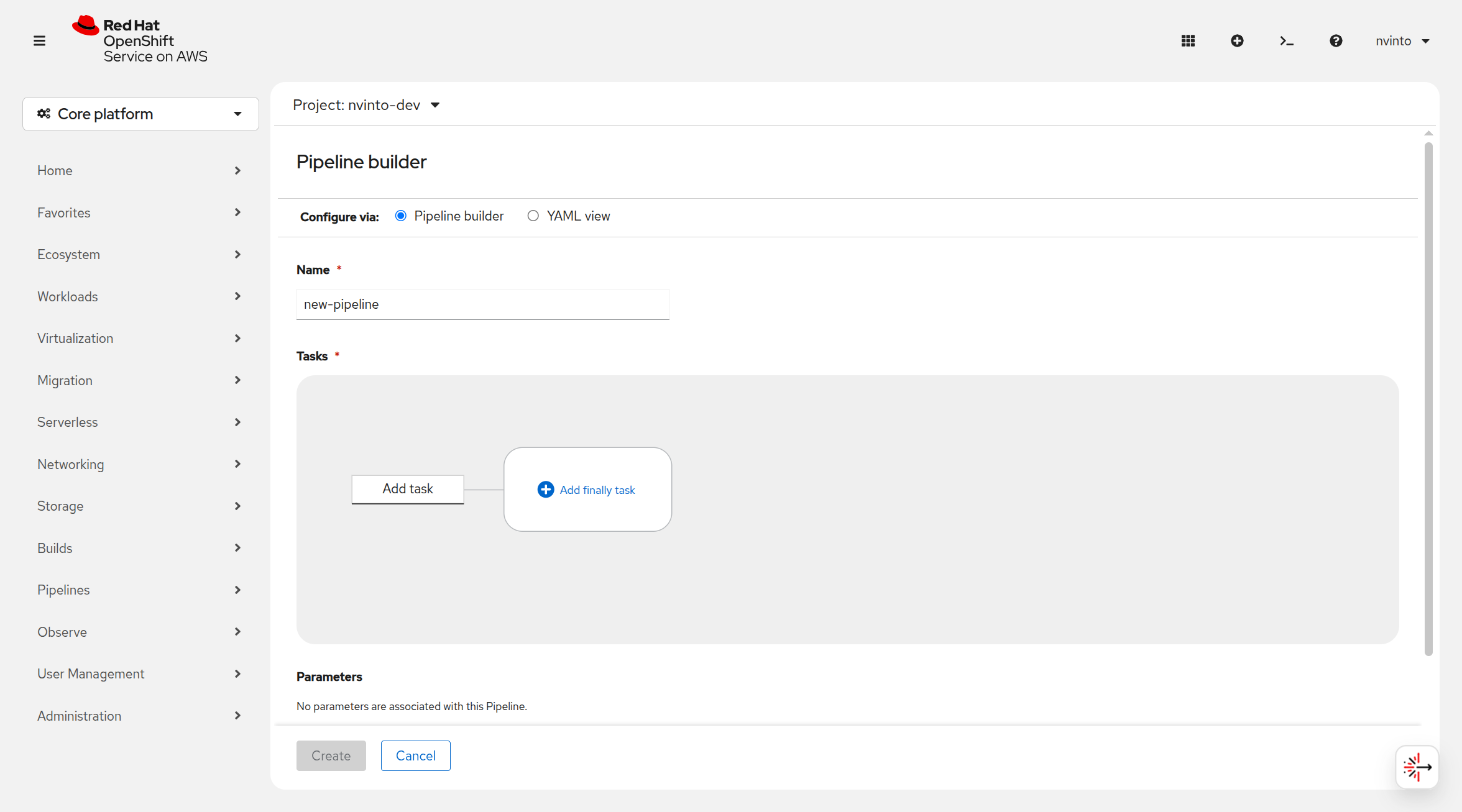Focus the Name field with new-pipeline
Viewport: 1462px width, 812px height.
click(483, 304)
